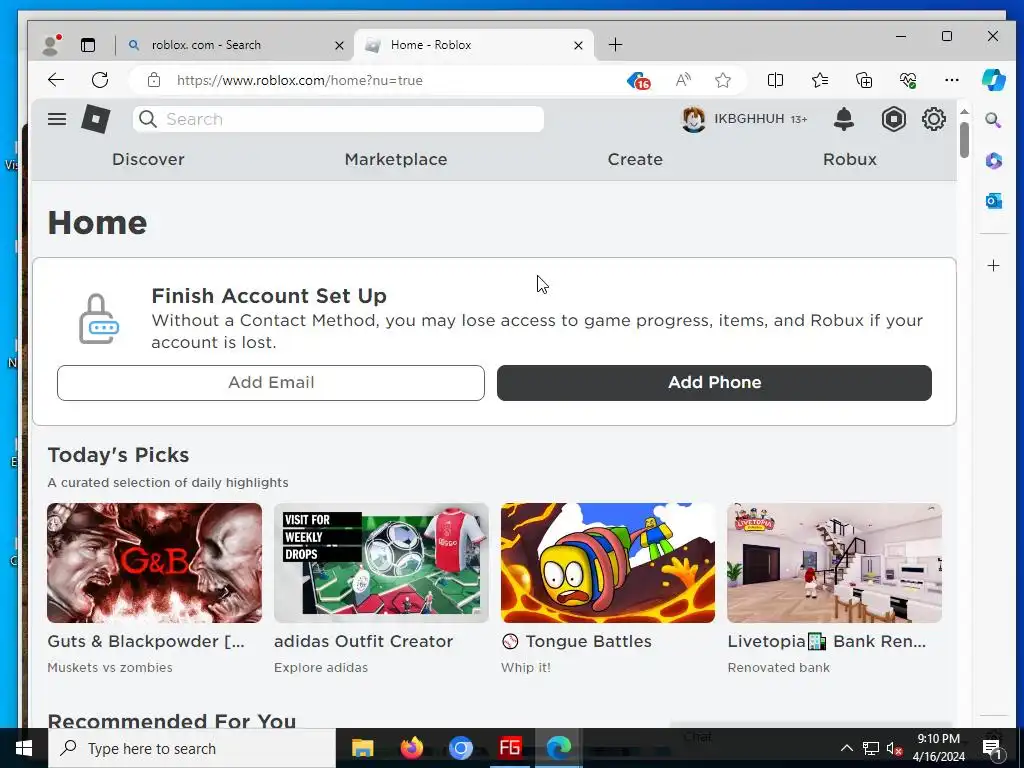
Task: Open the muted volume tray icon
Action: [894, 748]
